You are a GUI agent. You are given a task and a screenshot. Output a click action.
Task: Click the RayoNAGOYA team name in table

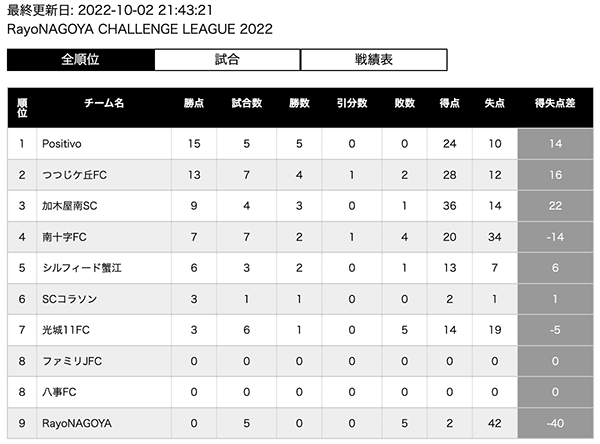(77, 423)
